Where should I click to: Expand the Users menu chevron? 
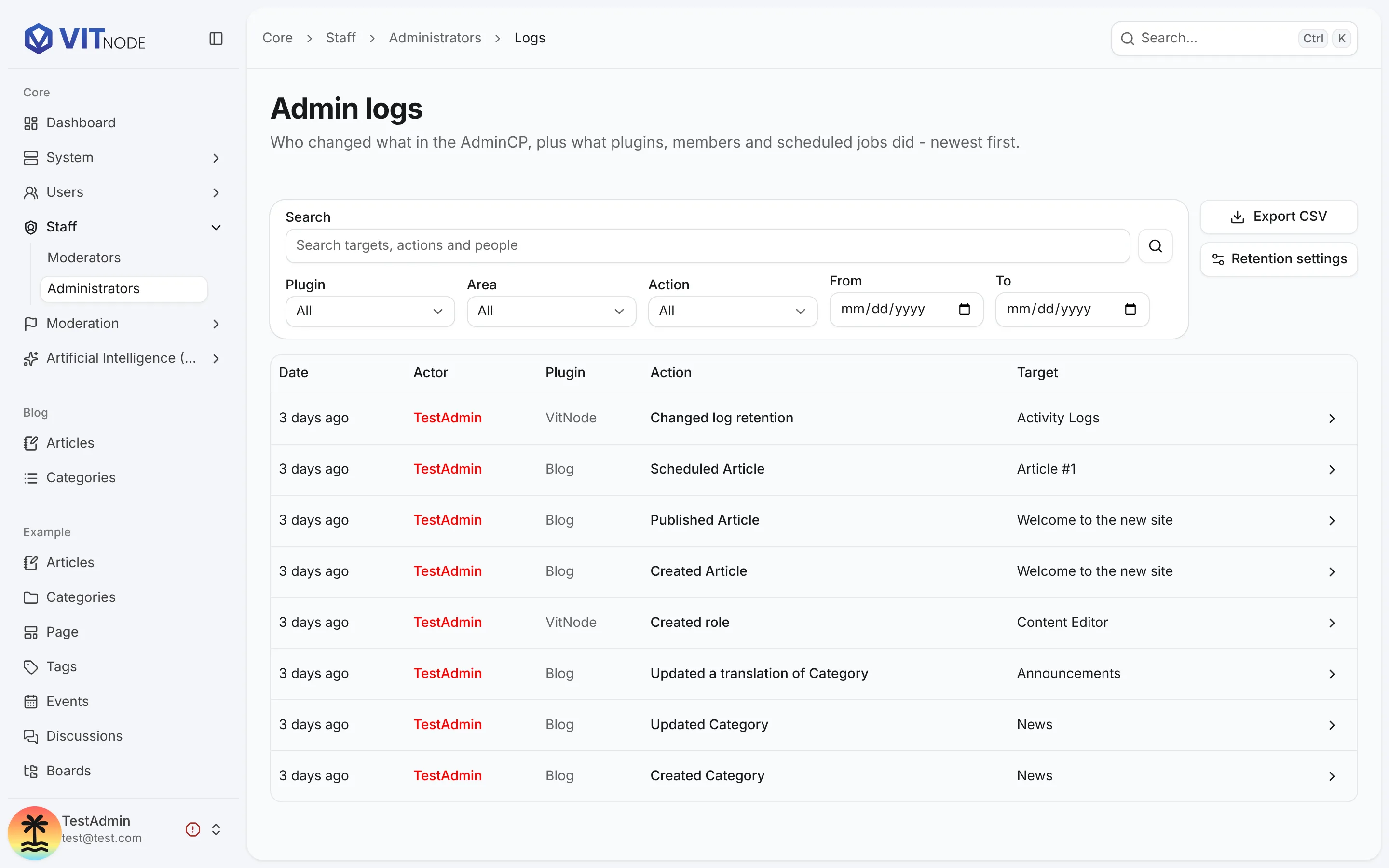[216, 192]
